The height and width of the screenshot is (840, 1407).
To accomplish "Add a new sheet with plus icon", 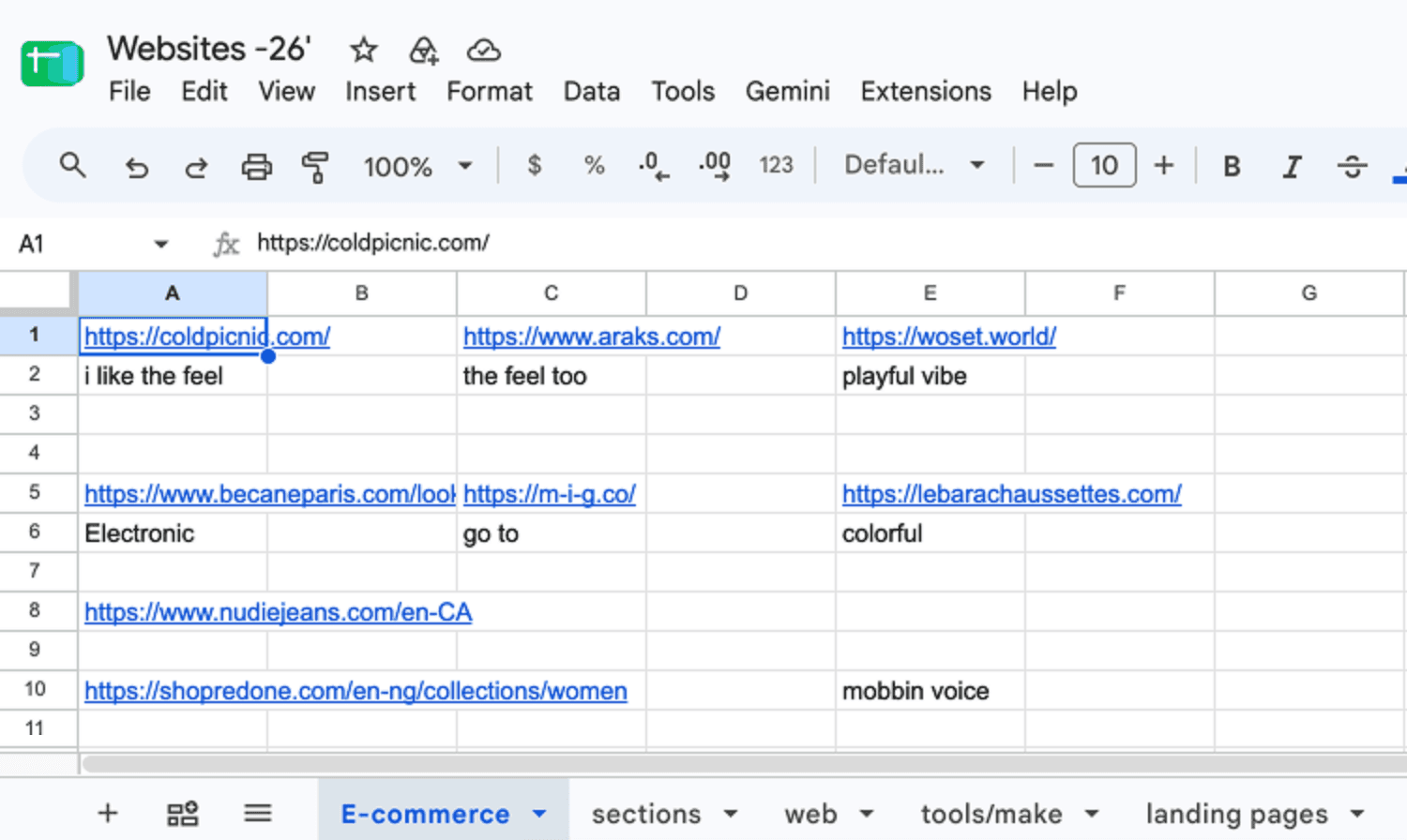I will coord(108,813).
